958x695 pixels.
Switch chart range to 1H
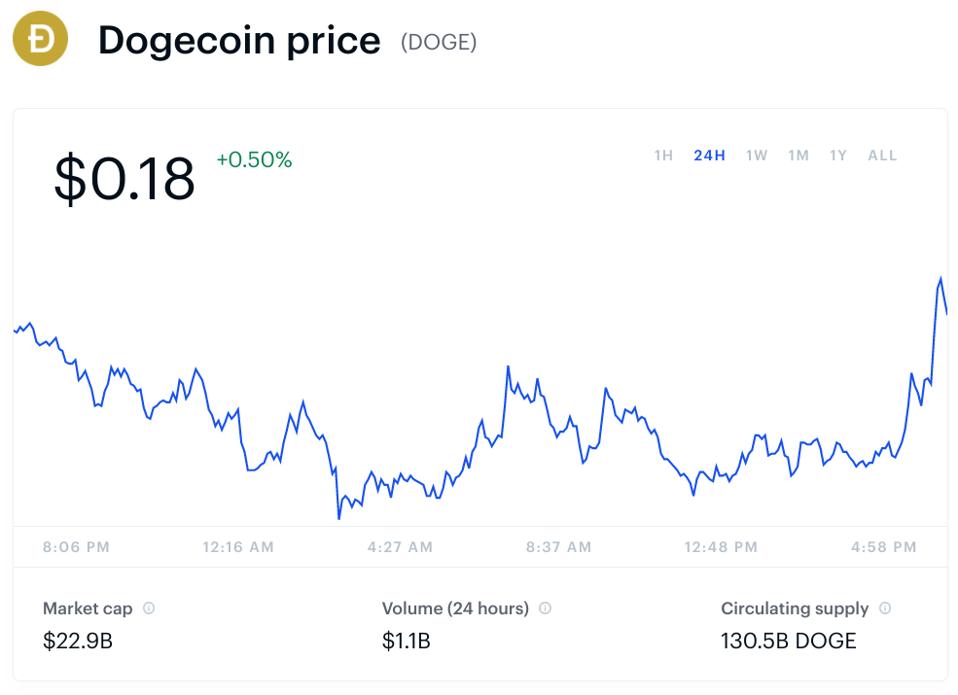pyautogui.click(x=664, y=156)
